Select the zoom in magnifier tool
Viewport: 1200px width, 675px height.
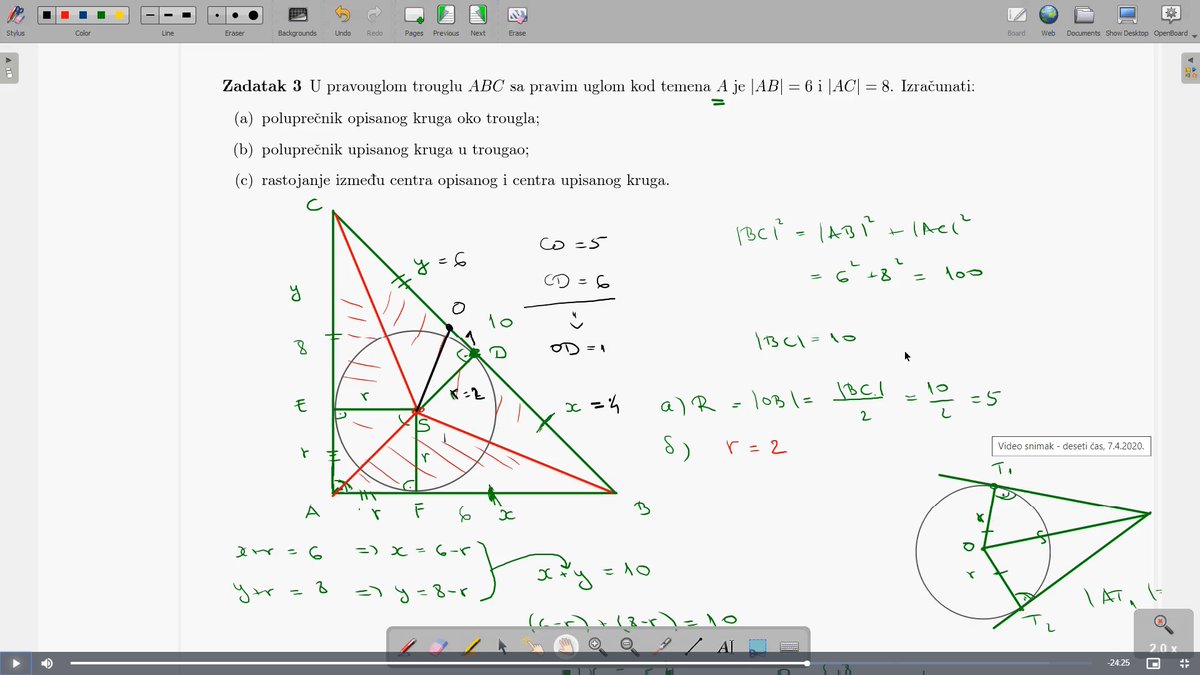[x=597, y=646]
